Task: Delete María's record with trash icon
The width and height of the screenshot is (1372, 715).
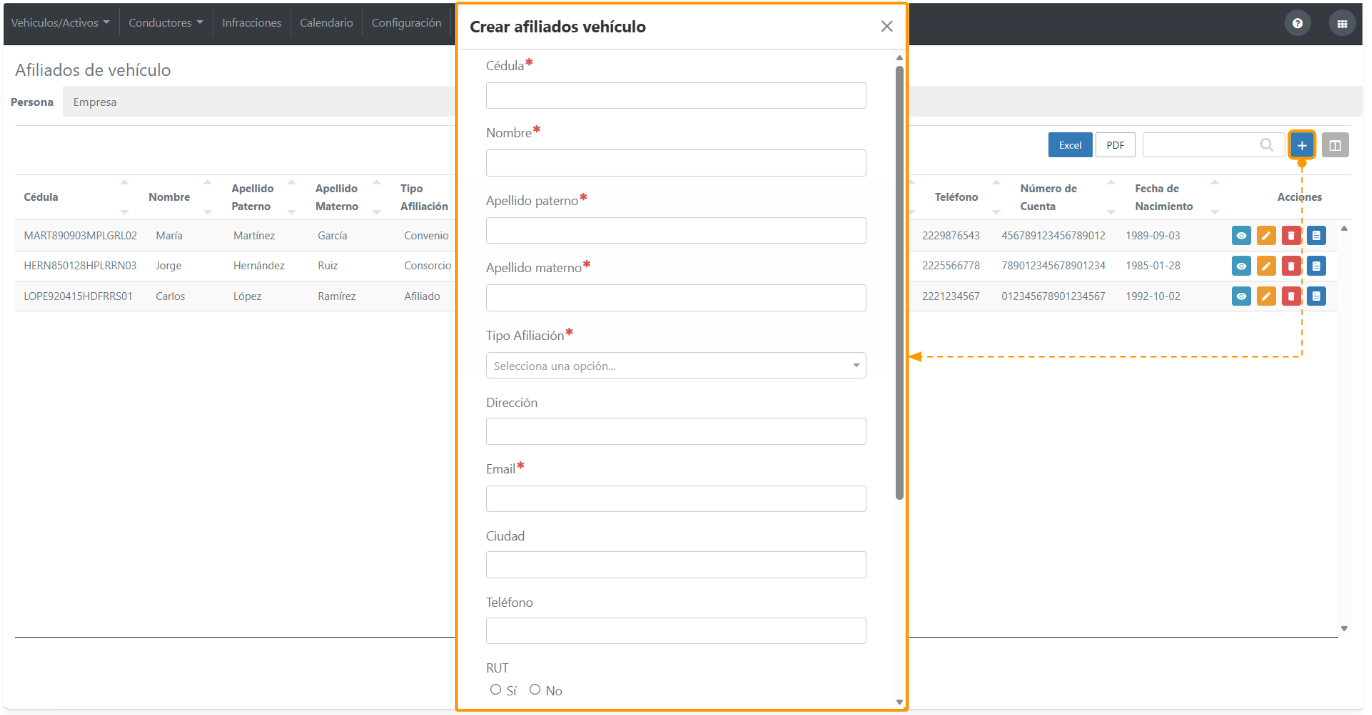Action: (1291, 236)
